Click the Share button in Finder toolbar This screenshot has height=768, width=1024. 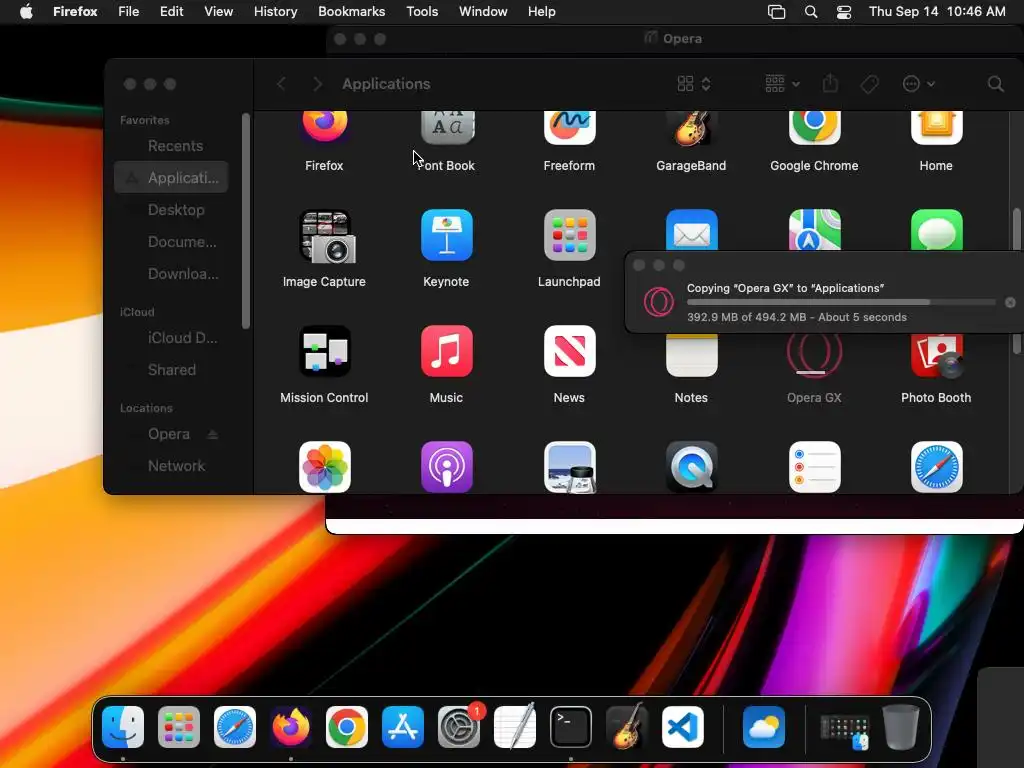(x=830, y=83)
